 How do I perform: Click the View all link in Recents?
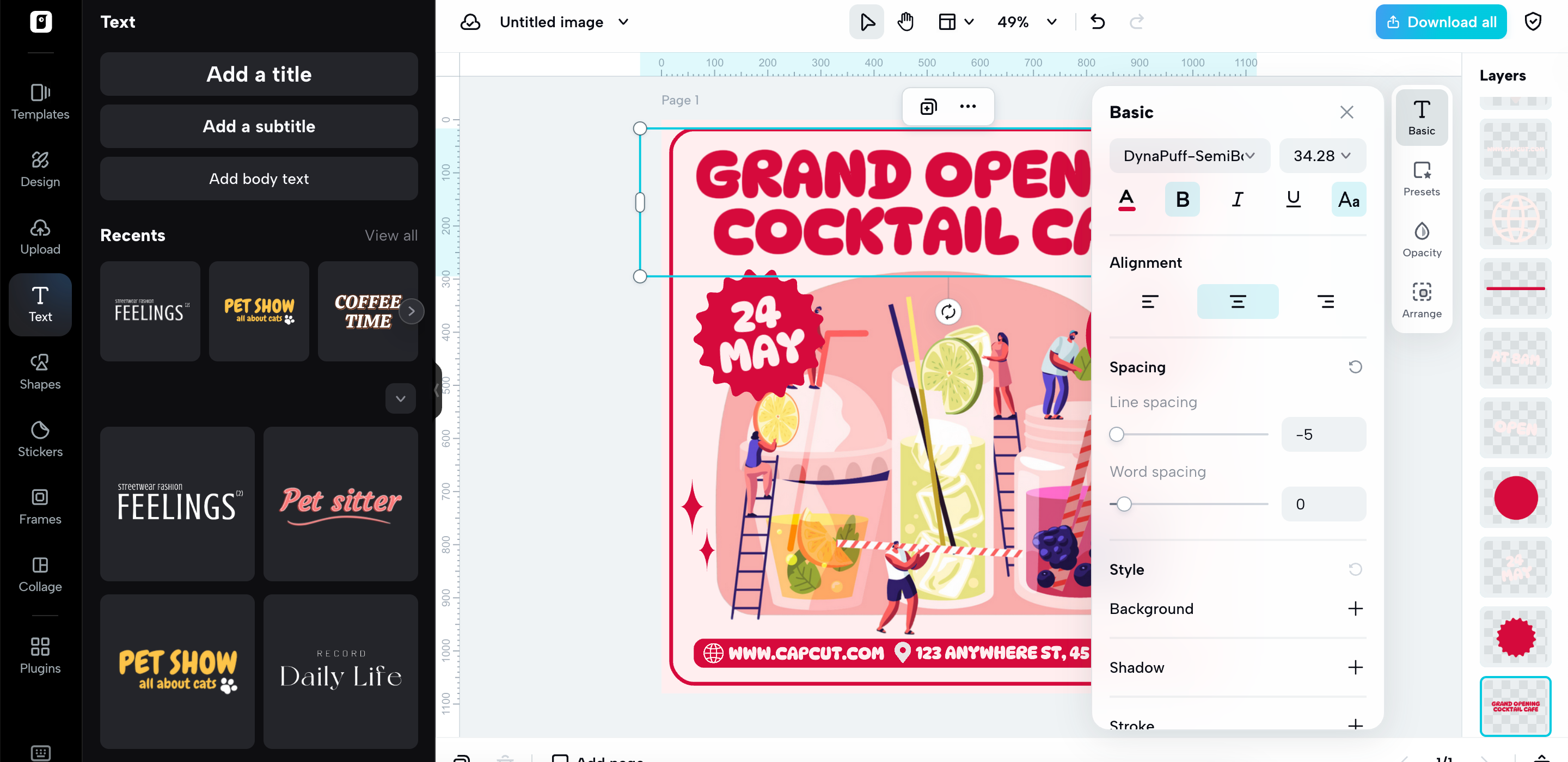[x=391, y=235]
